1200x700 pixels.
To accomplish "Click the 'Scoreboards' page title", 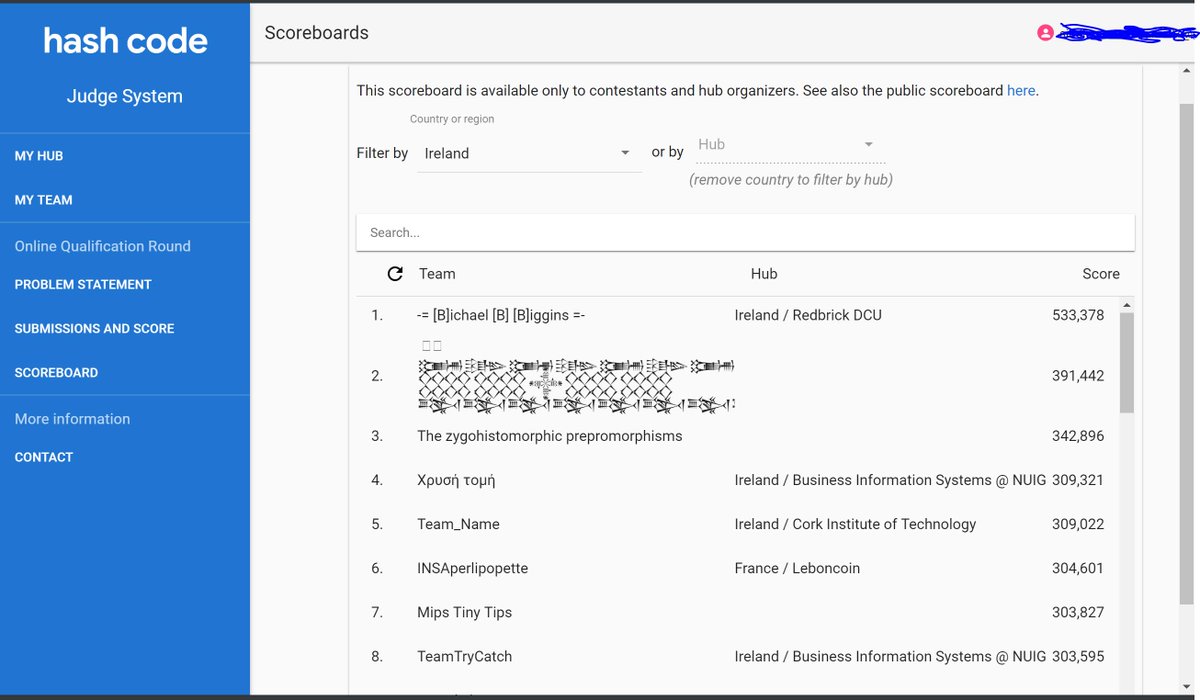I will tap(316, 33).
